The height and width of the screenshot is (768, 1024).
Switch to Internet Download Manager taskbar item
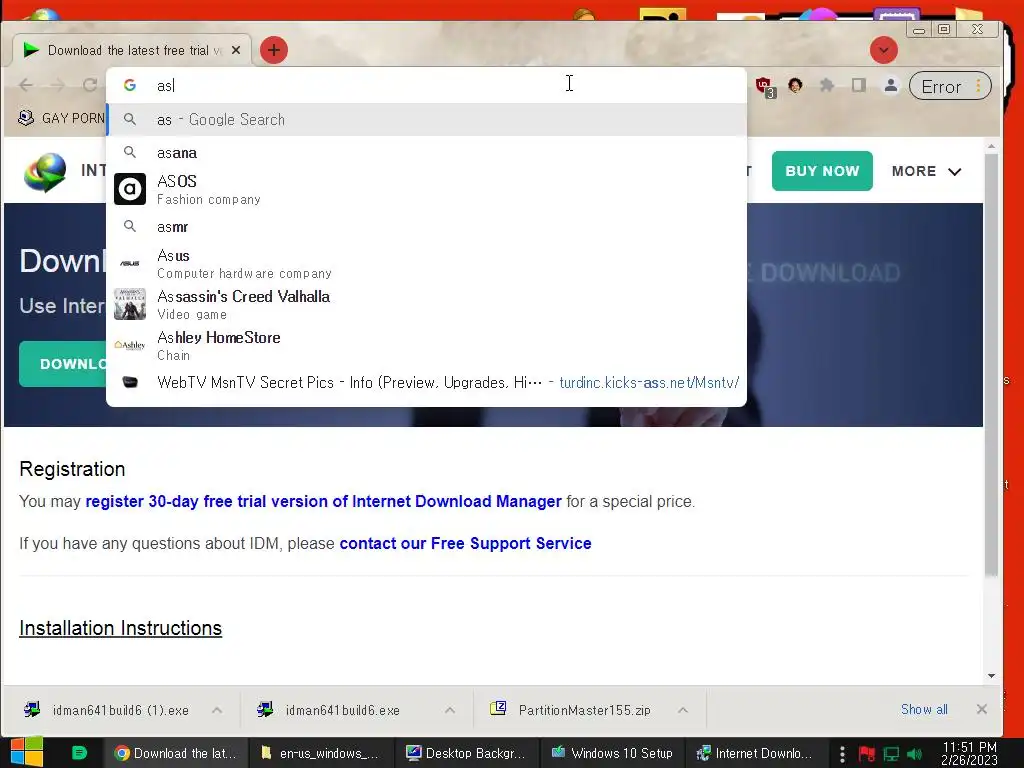[x=758, y=753]
